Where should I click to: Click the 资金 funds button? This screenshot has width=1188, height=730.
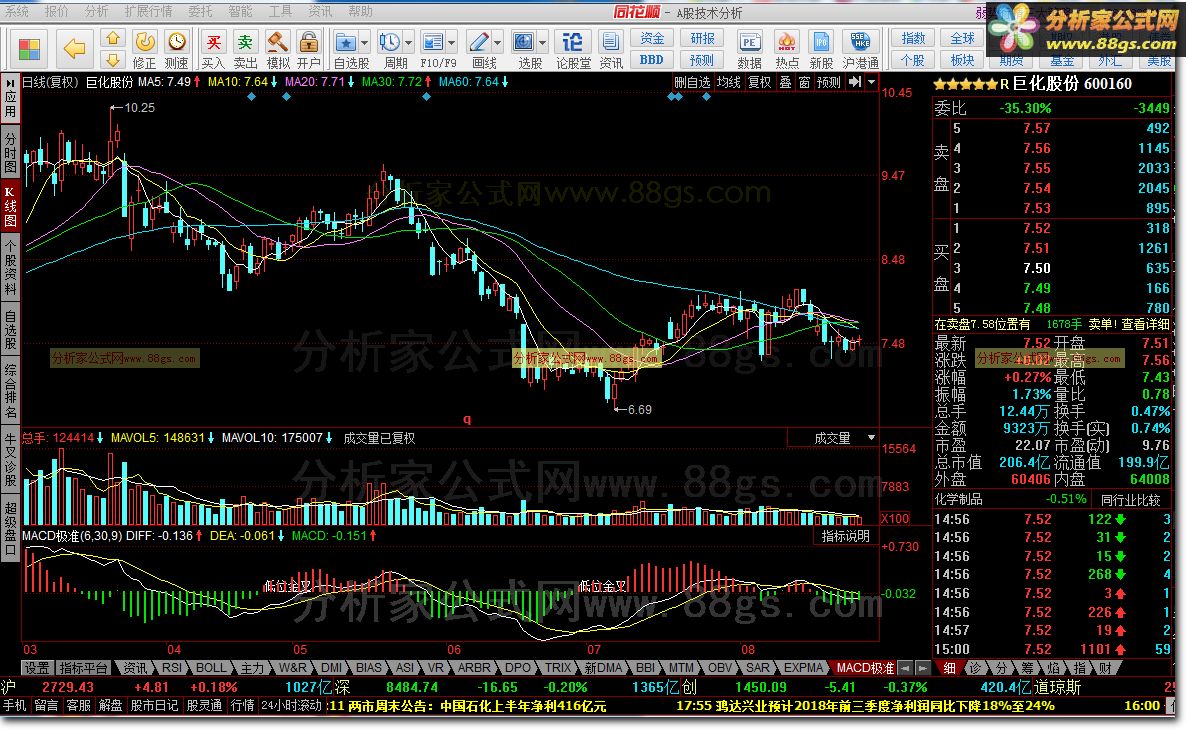point(652,38)
